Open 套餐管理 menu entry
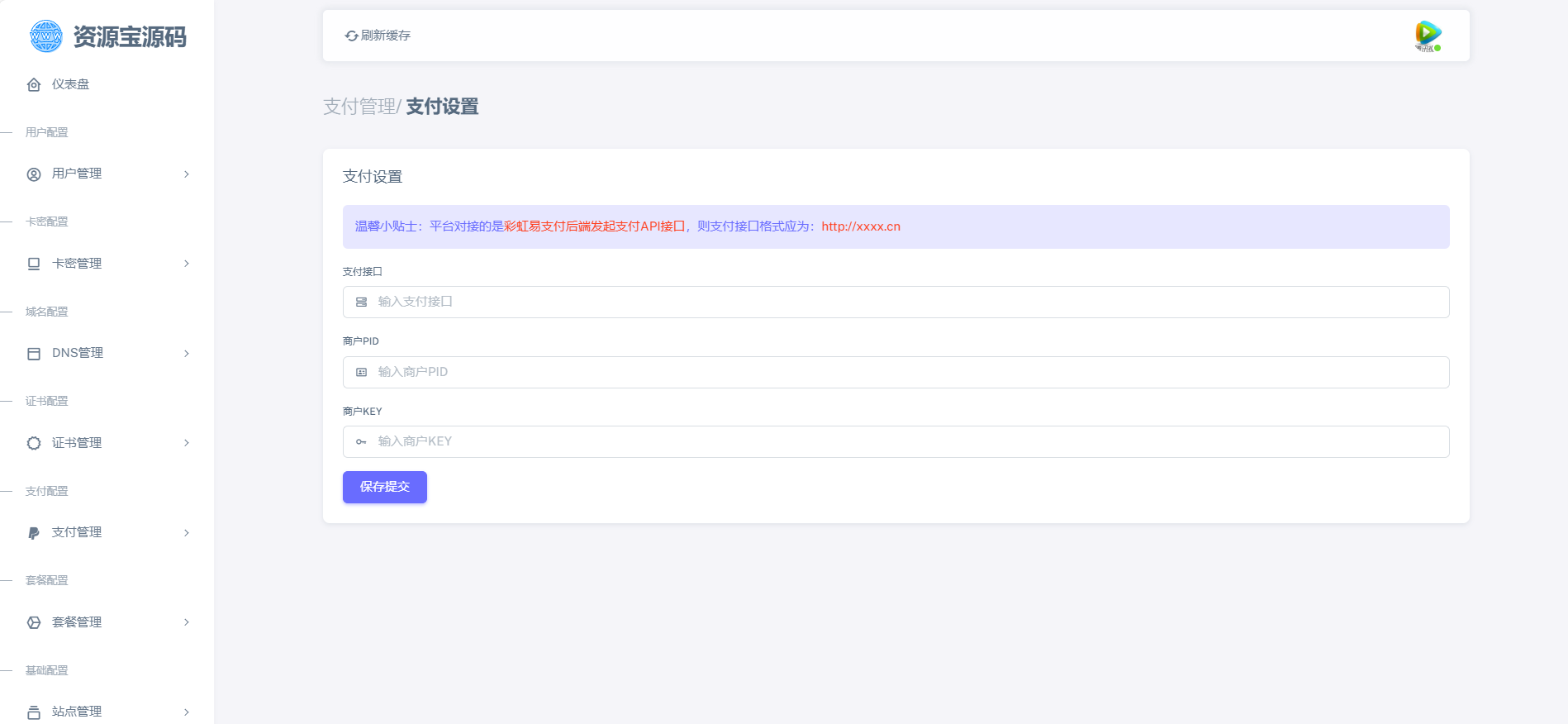 tap(77, 622)
